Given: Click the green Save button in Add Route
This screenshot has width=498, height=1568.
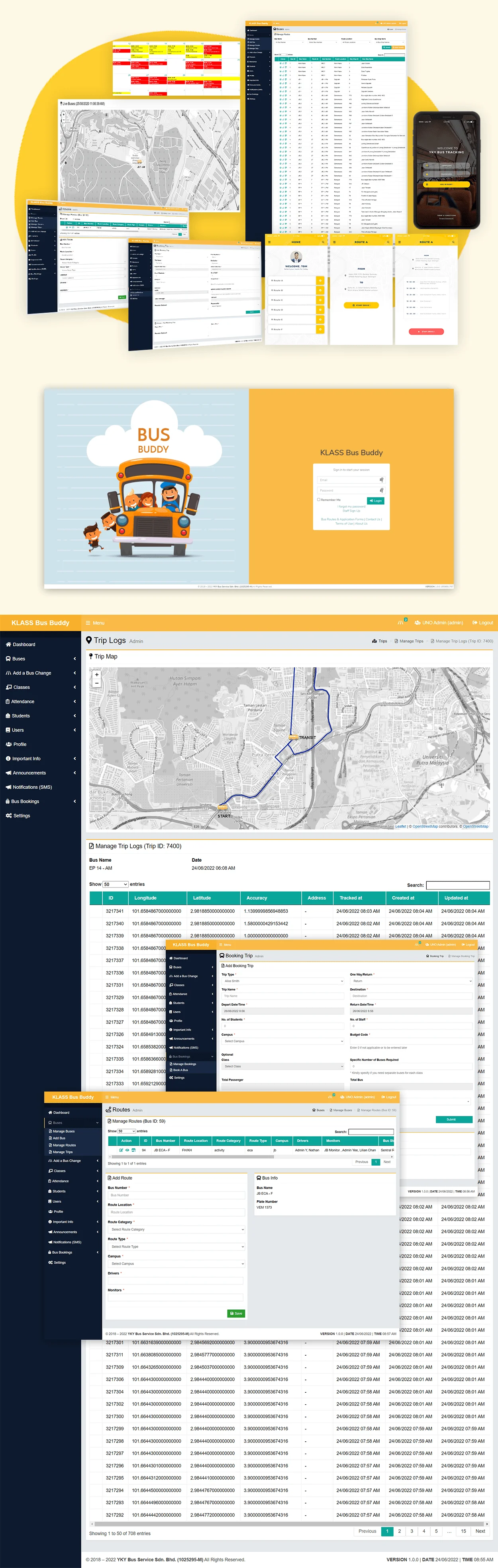Looking at the screenshot, I should click(235, 1313).
